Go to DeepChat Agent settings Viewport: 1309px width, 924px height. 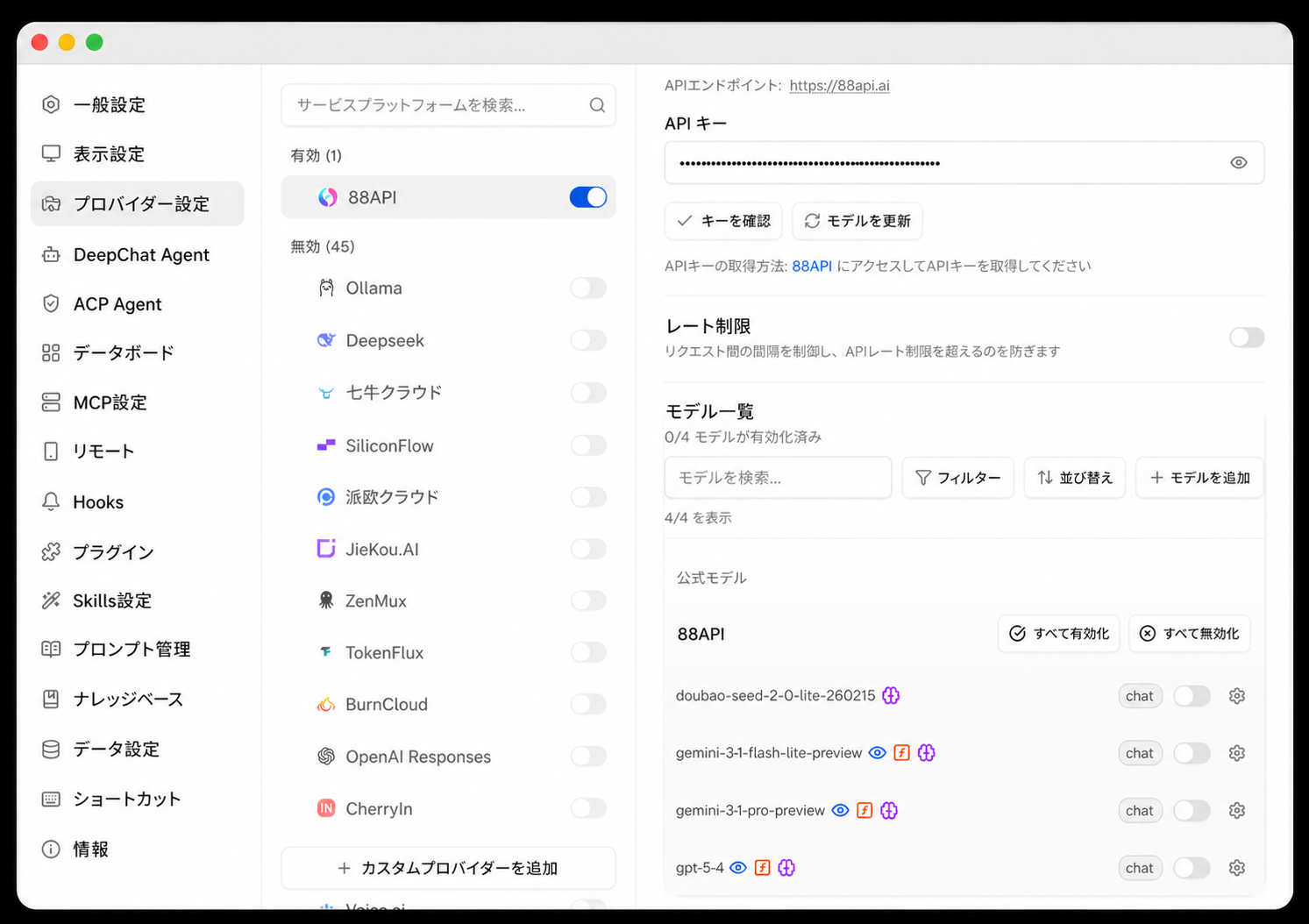[x=137, y=254]
